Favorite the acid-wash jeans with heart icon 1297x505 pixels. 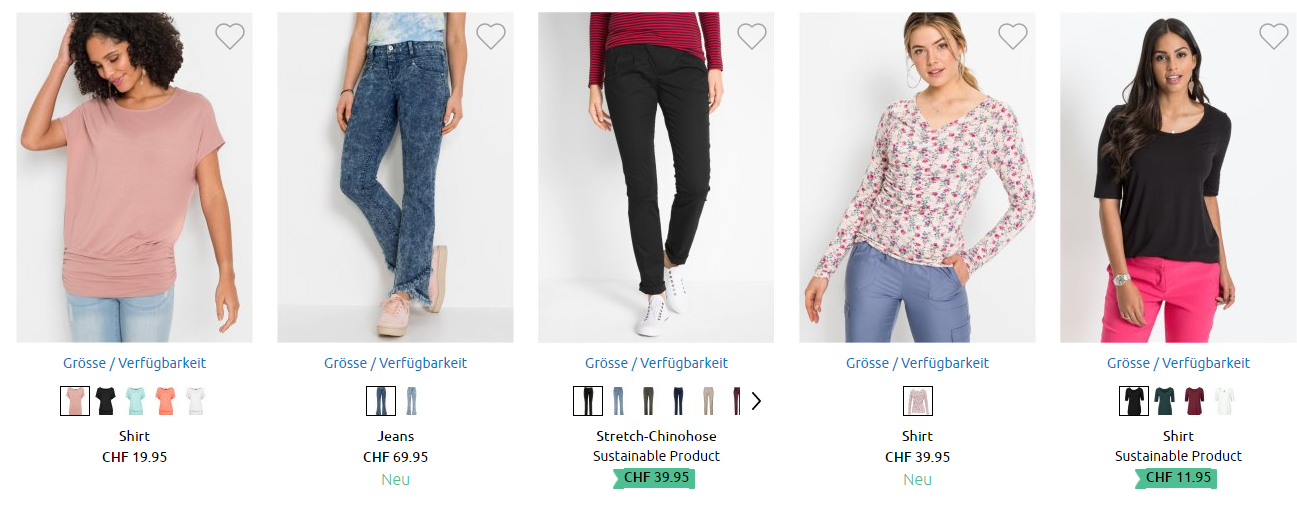[491, 37]
